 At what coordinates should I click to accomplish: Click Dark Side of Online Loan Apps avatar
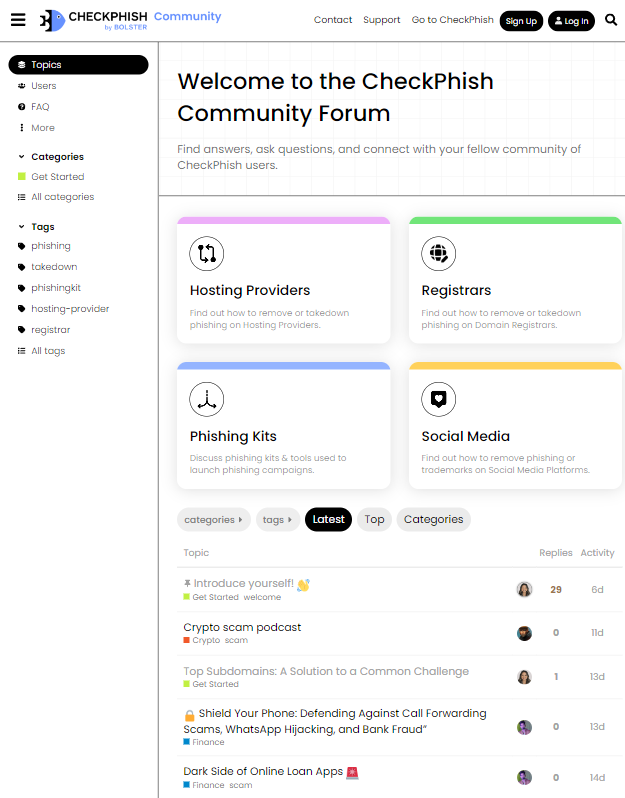(x=524, y=778)
